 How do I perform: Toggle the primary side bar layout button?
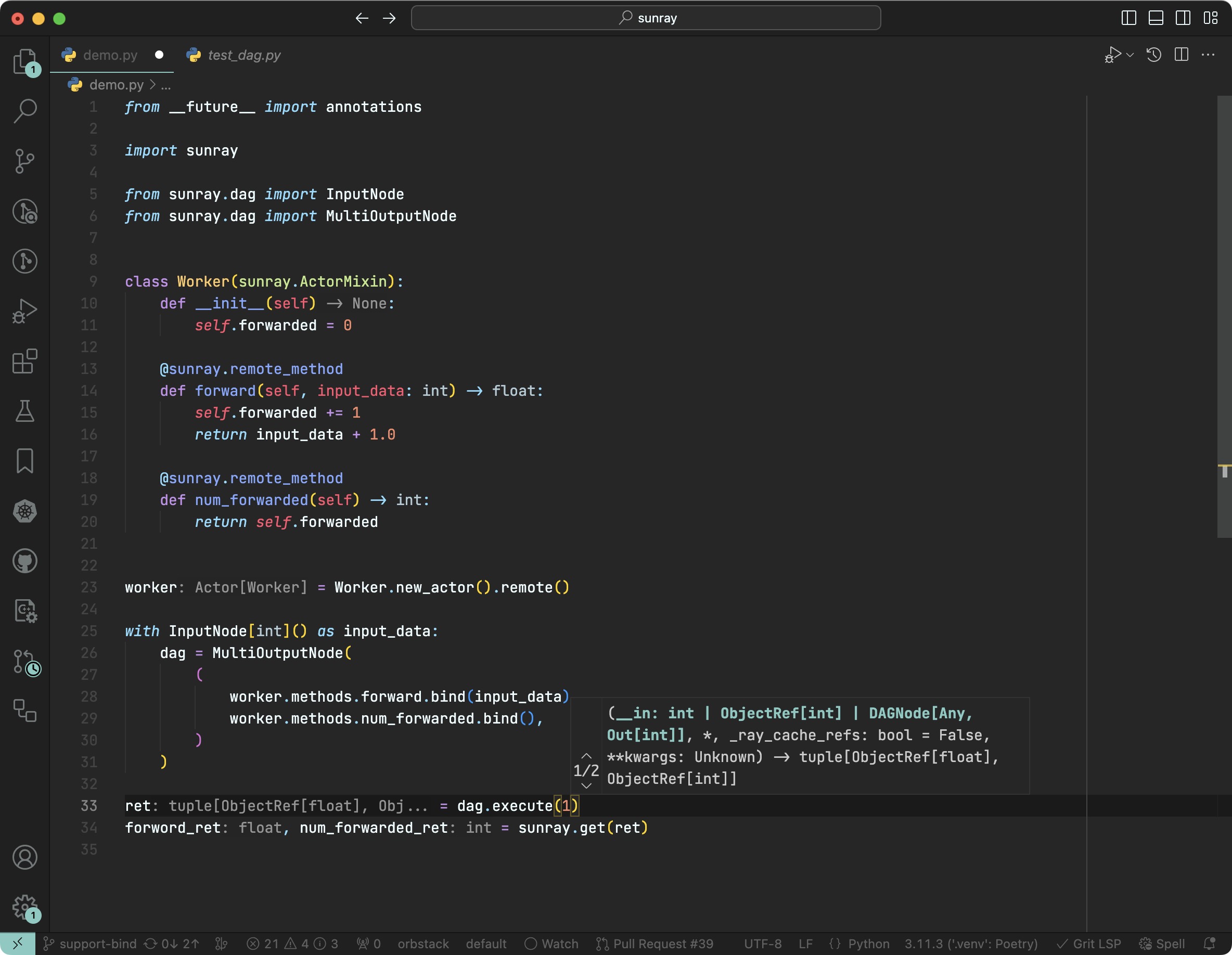pyautogui.click(x=1128, y=18)
